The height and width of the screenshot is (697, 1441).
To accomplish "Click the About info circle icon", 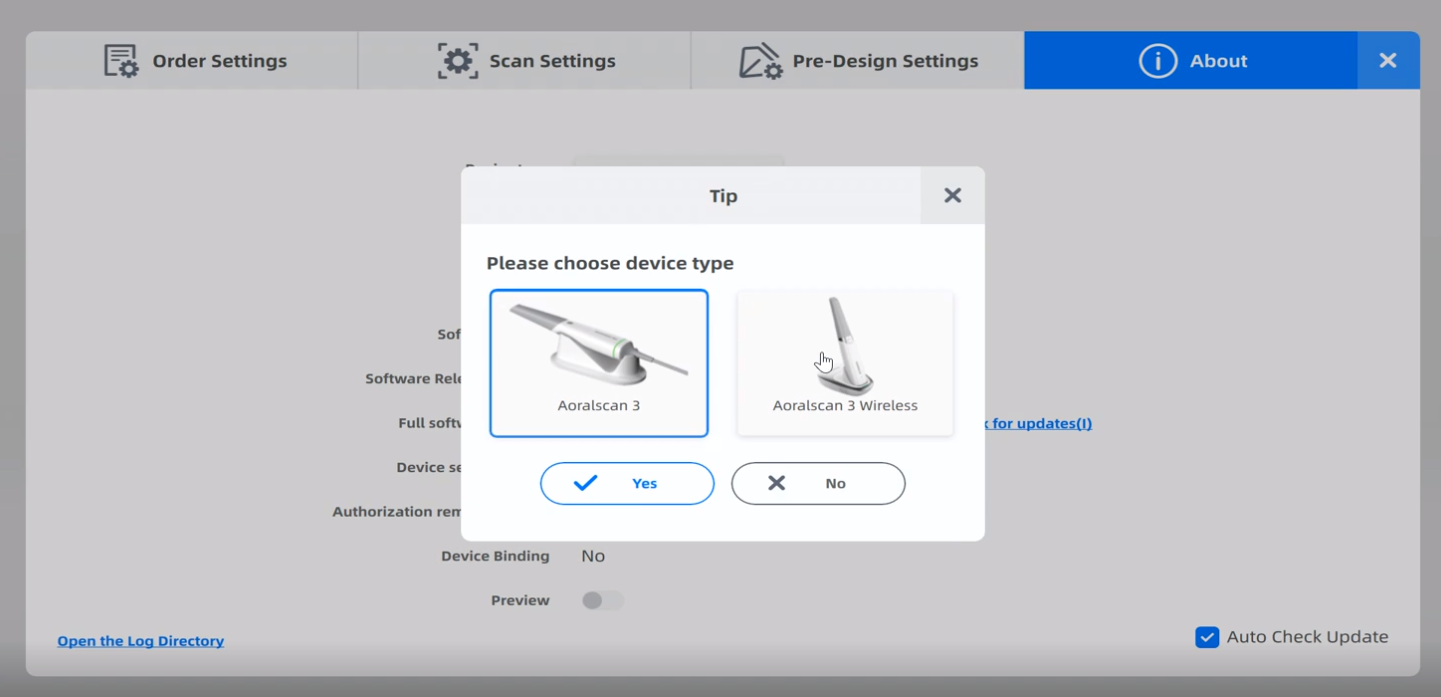I will click(x=1158, y=61).
